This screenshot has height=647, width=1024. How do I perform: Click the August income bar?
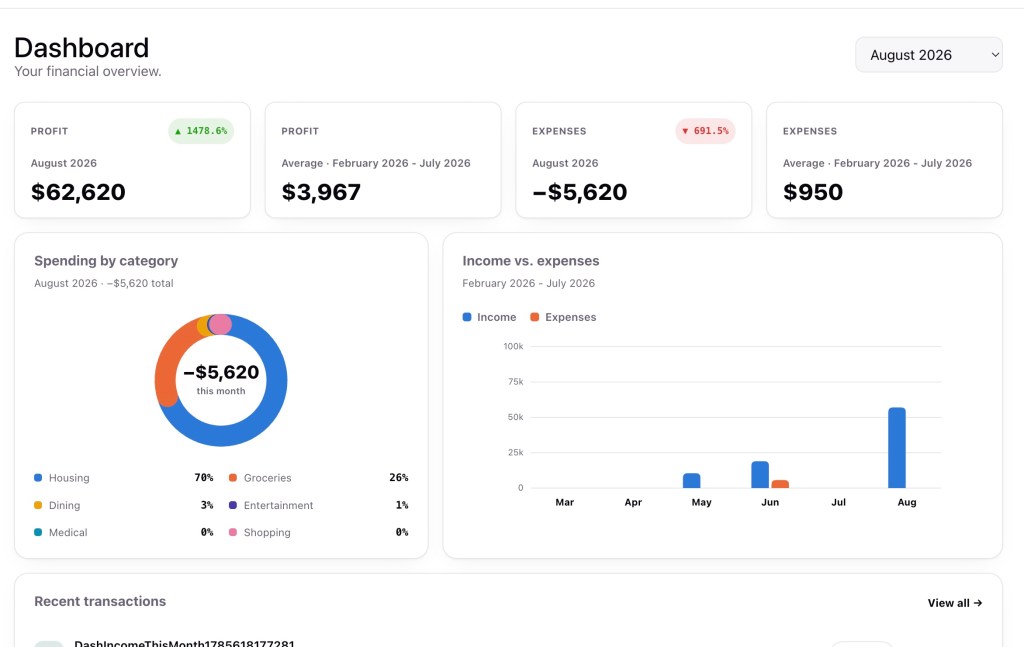(897, 448)
